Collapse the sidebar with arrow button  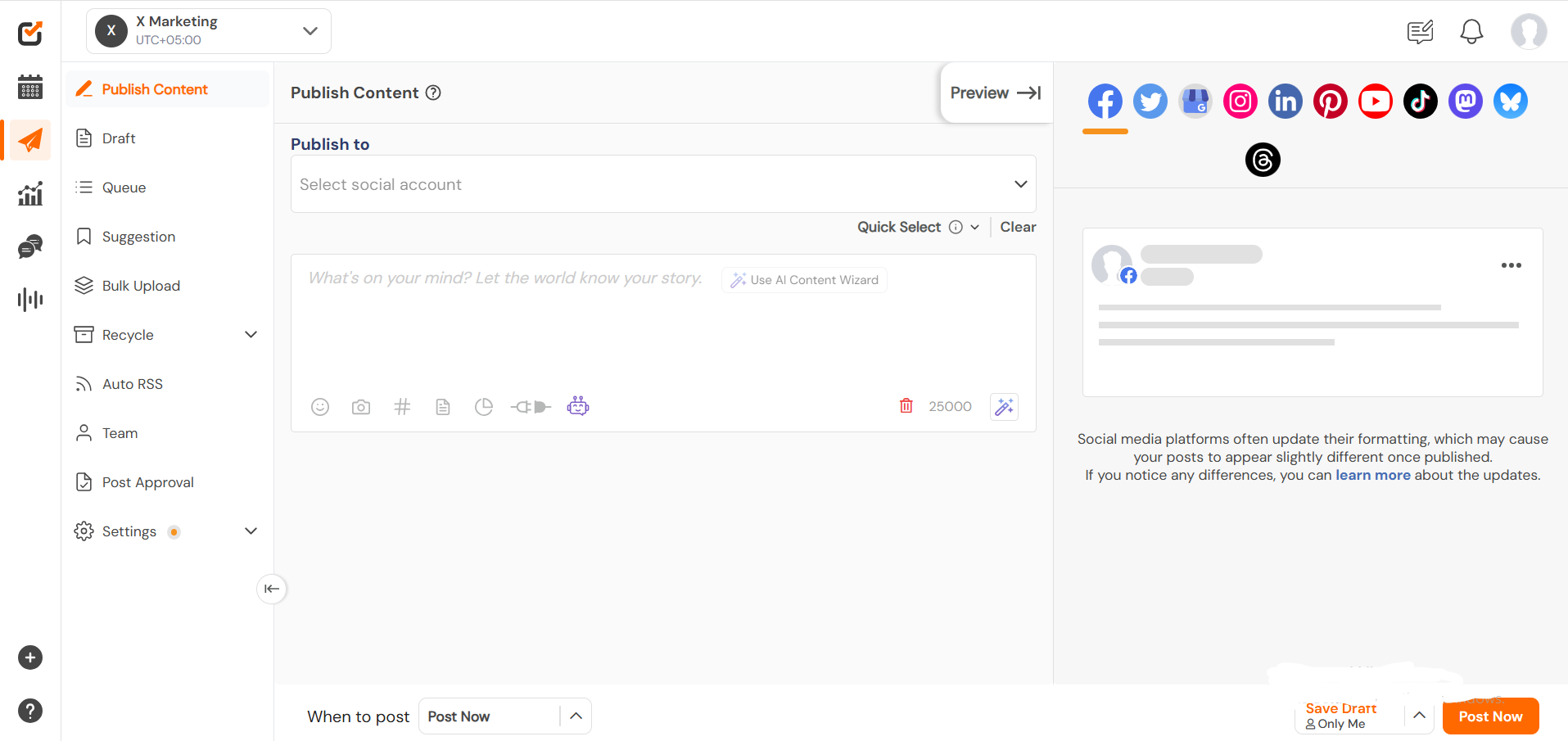(x=272, y=589)
